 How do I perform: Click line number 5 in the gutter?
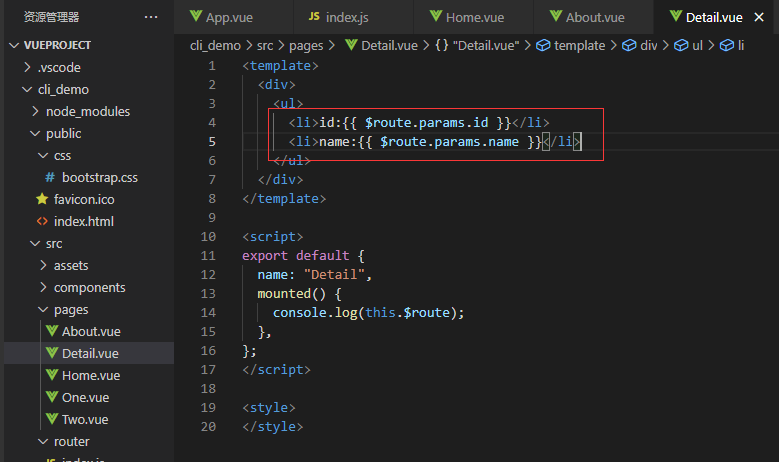click(212, 142)
